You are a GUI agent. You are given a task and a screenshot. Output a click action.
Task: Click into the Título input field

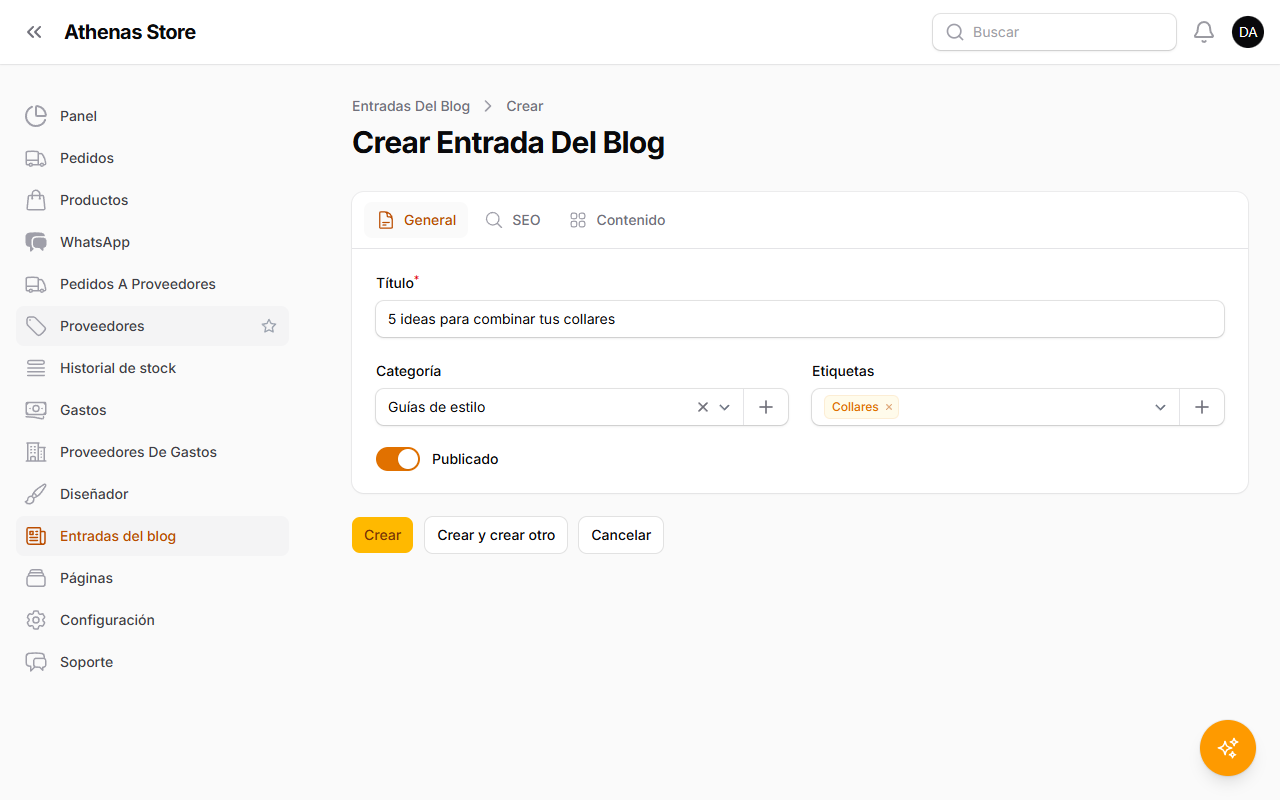coord(800,319)
